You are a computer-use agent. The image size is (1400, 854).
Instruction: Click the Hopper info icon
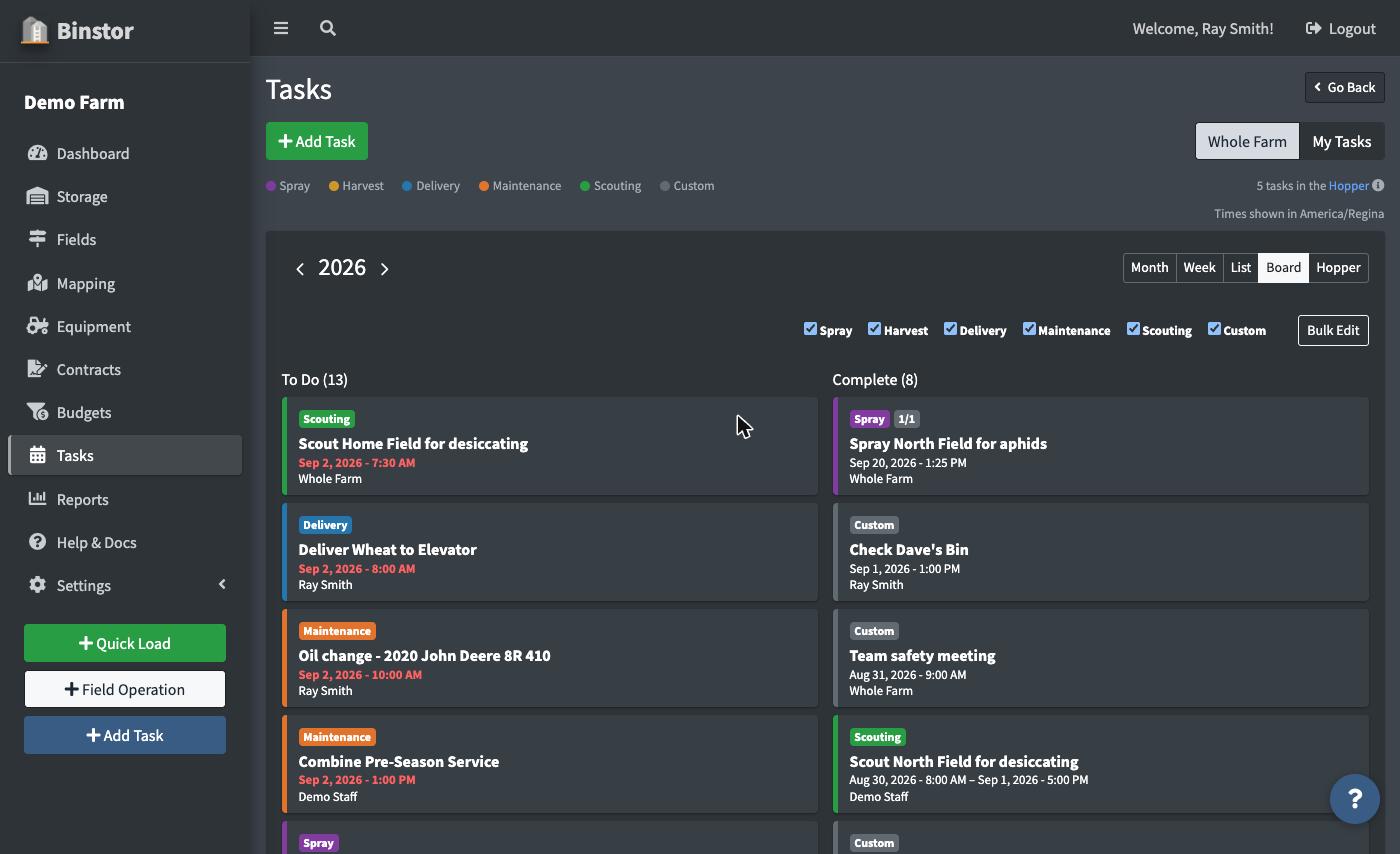coord(1378,185)
